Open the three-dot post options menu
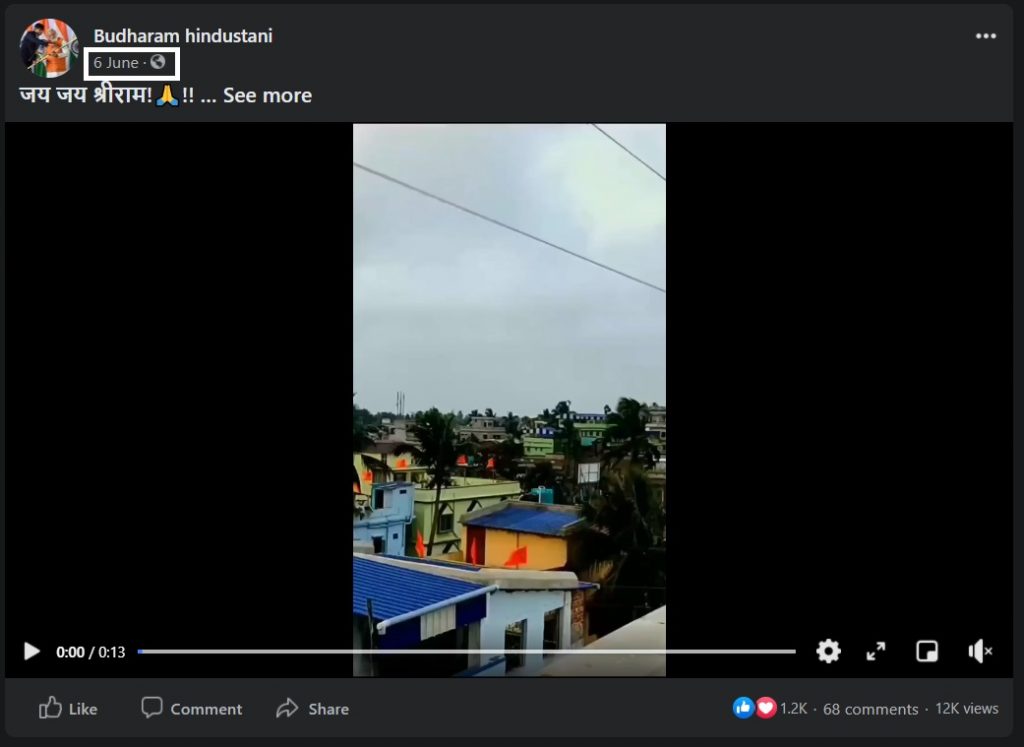 (x=986, y=36)
